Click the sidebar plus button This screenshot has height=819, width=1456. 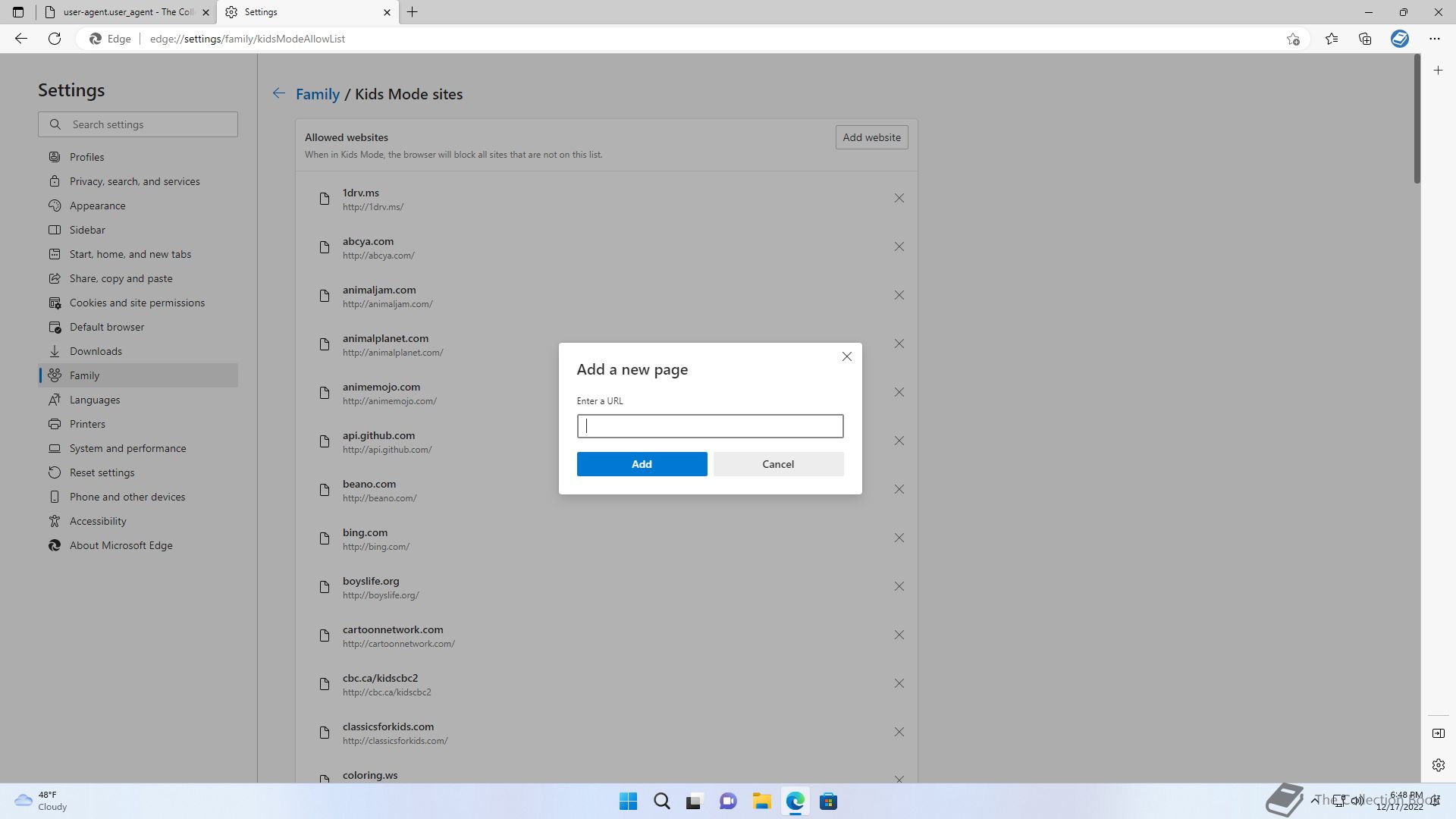1439,71
